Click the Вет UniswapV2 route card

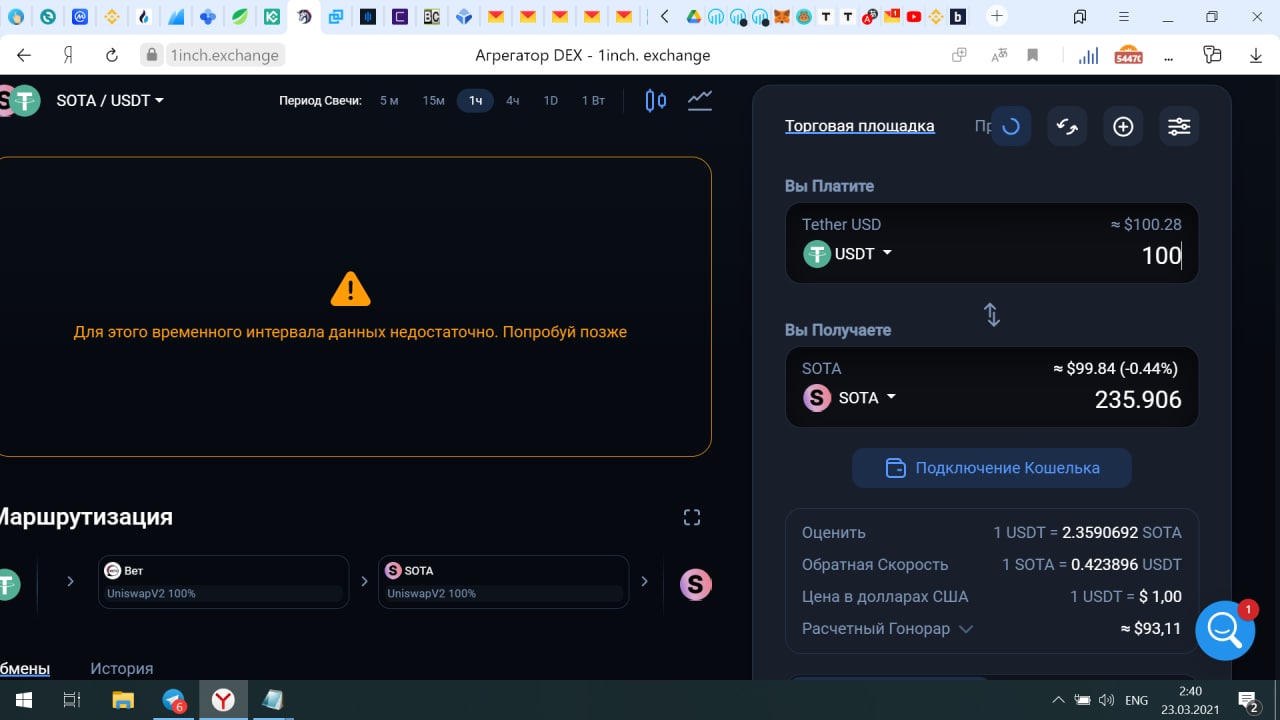click(224, 582)
